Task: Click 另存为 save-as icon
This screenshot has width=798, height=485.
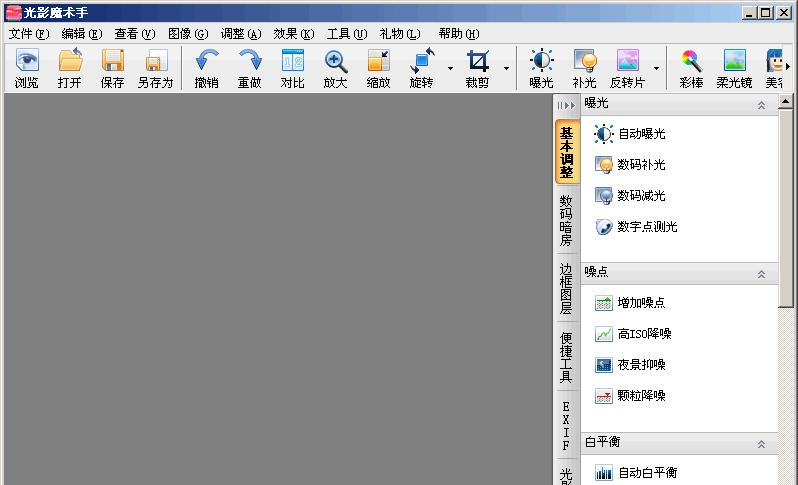Action: coord(156,60)
